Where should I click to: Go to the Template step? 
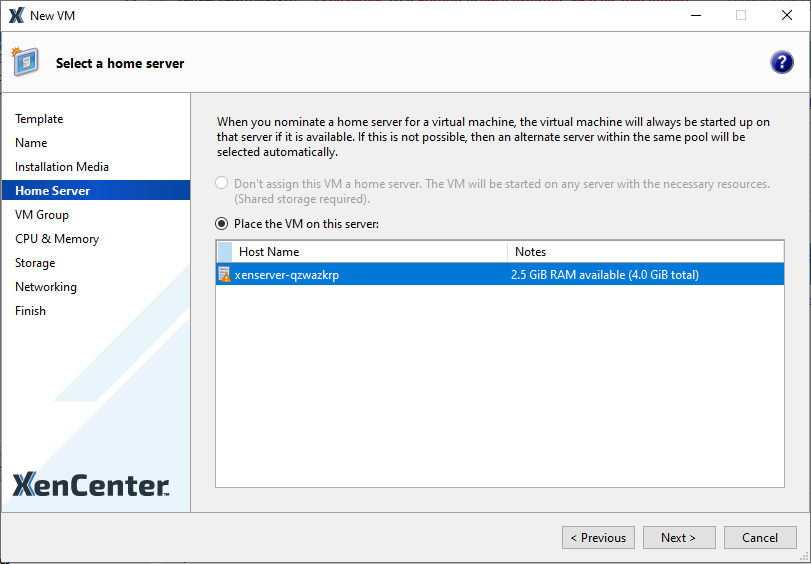39,118
